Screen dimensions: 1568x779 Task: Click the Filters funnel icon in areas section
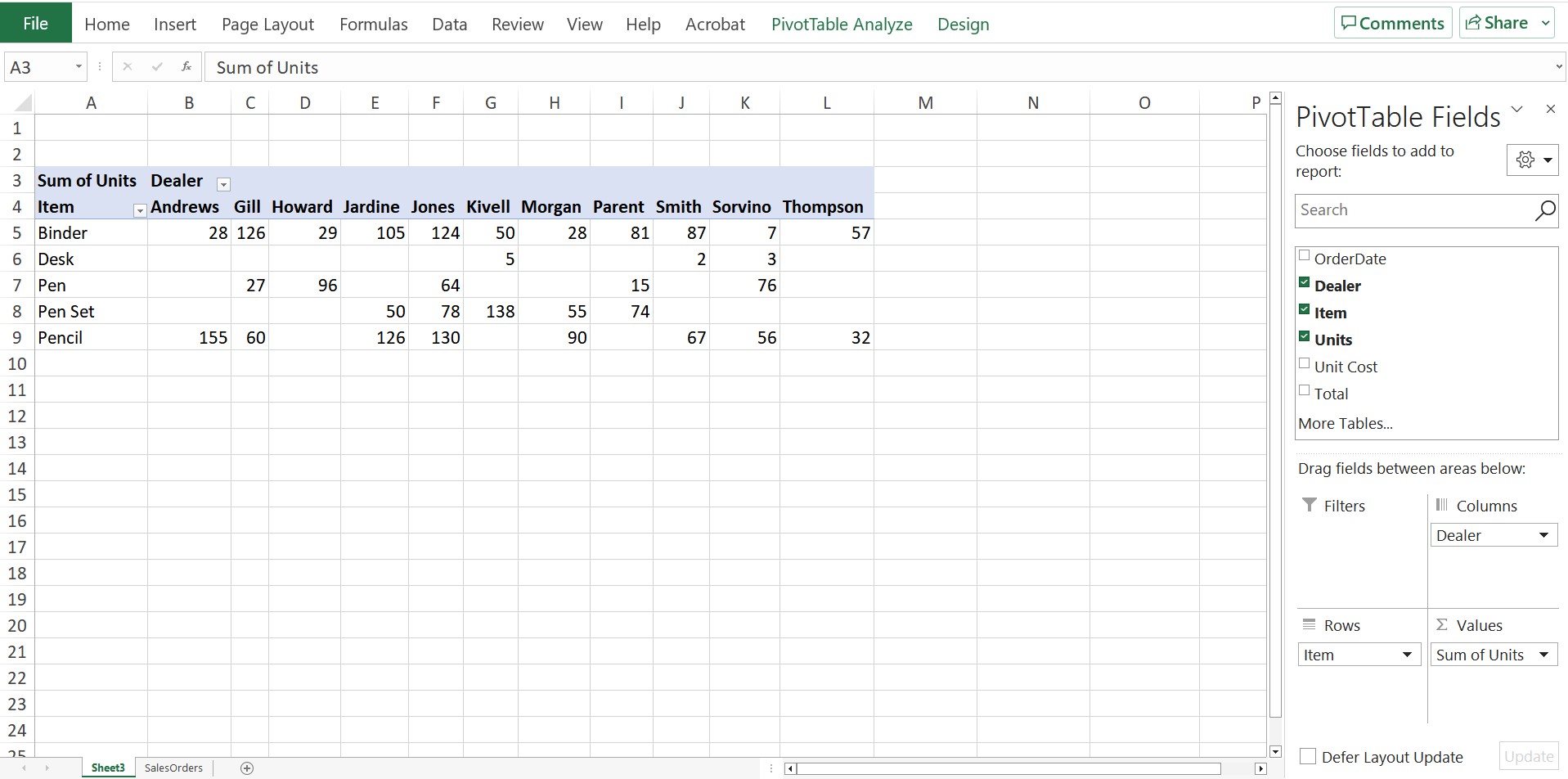point(1310,505)
